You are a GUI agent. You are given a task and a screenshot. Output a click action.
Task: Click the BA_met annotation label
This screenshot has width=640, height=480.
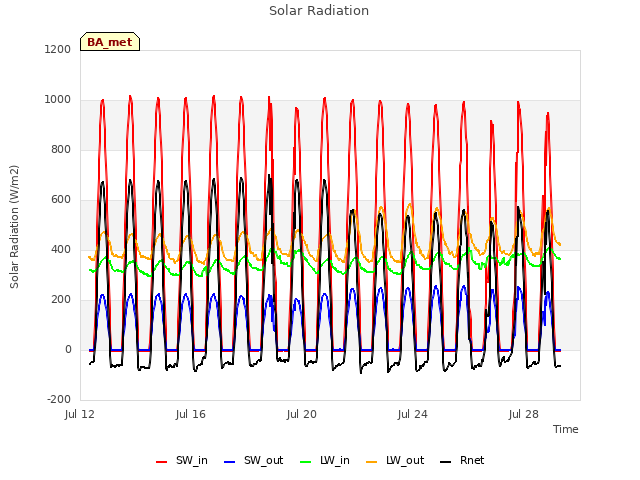point(110,42)
